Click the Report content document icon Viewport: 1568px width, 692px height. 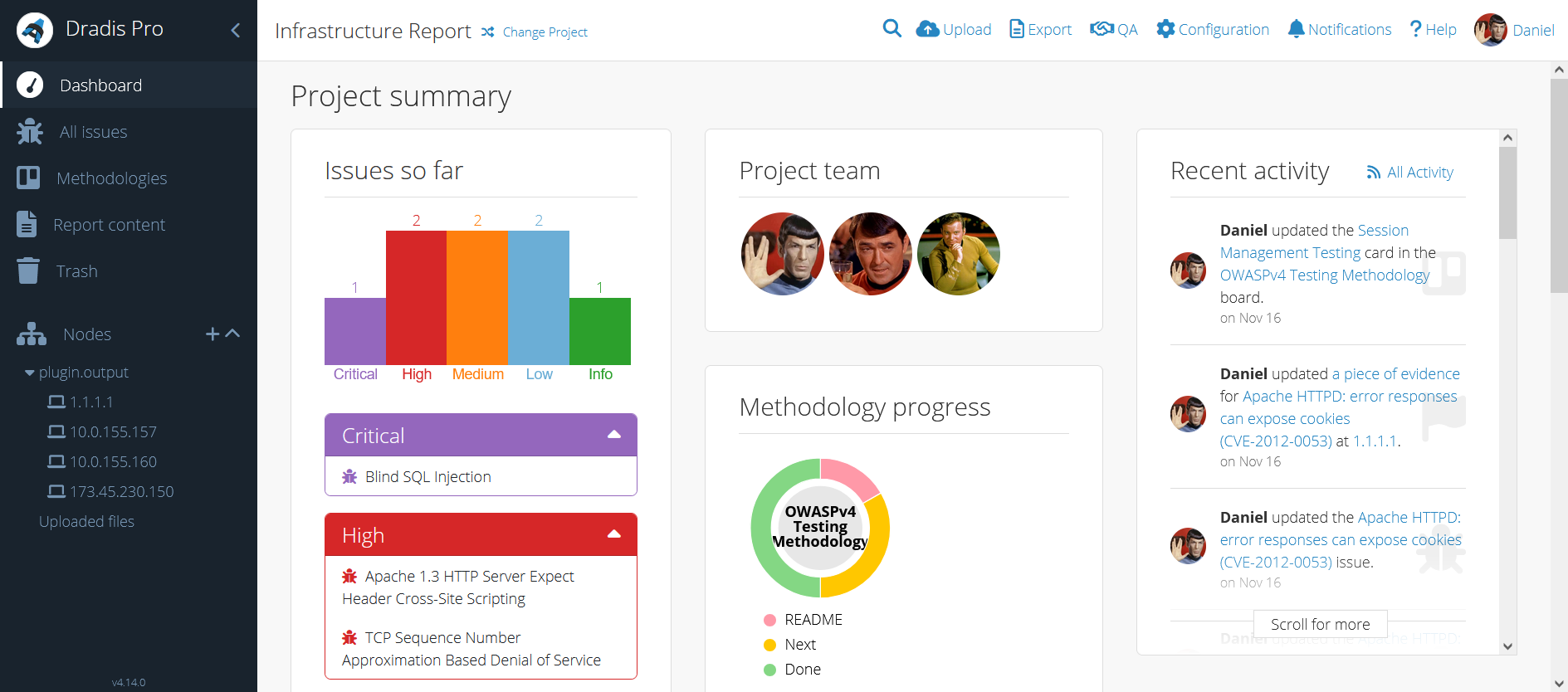27,224
